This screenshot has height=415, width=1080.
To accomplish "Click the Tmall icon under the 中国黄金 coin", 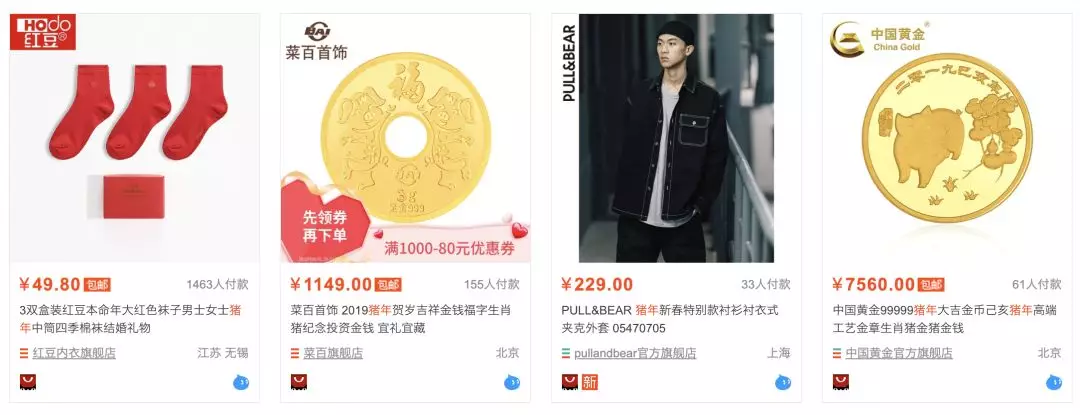I will point(840,383).
